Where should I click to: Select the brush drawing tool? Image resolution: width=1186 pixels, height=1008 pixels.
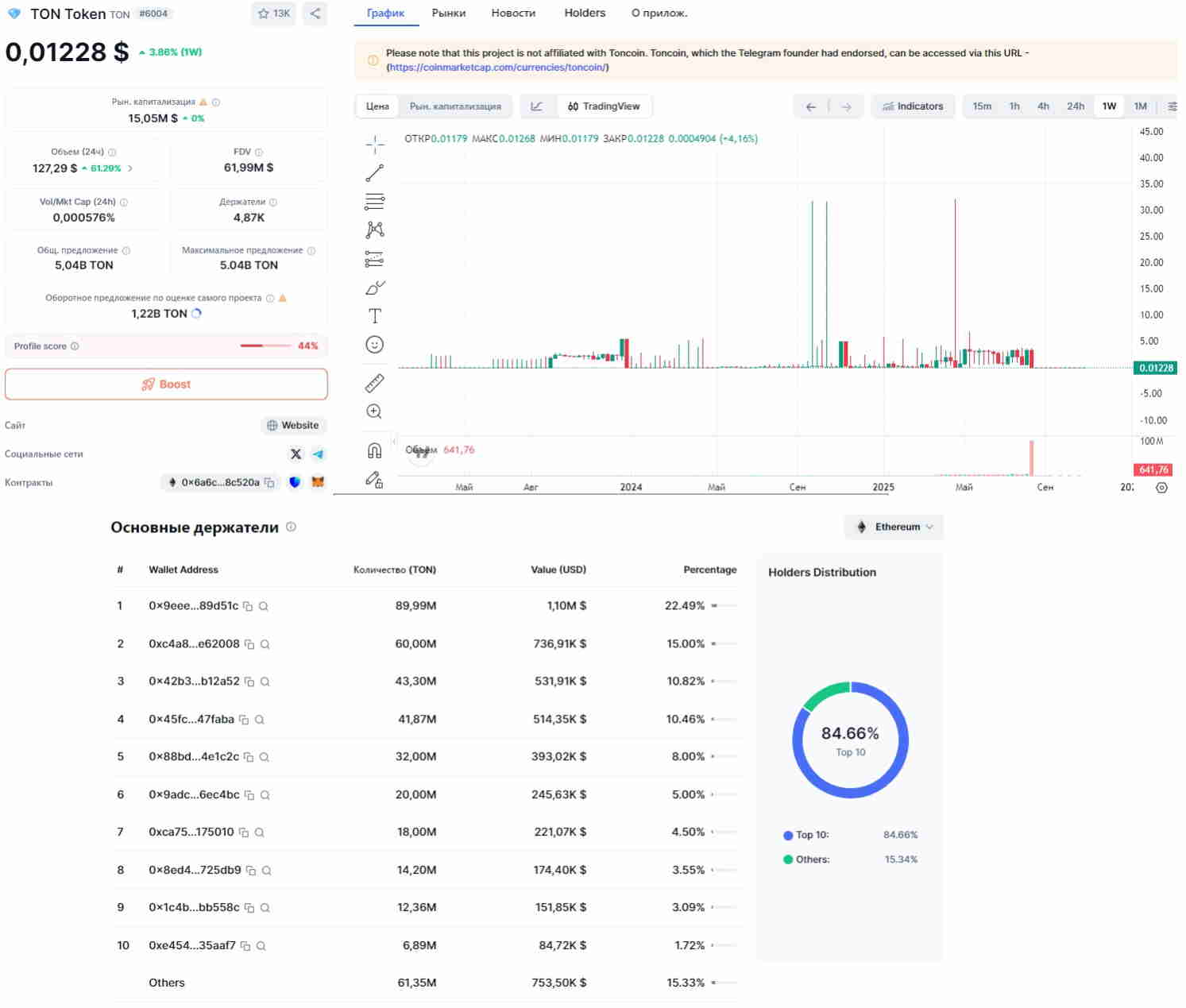(375, 287)
